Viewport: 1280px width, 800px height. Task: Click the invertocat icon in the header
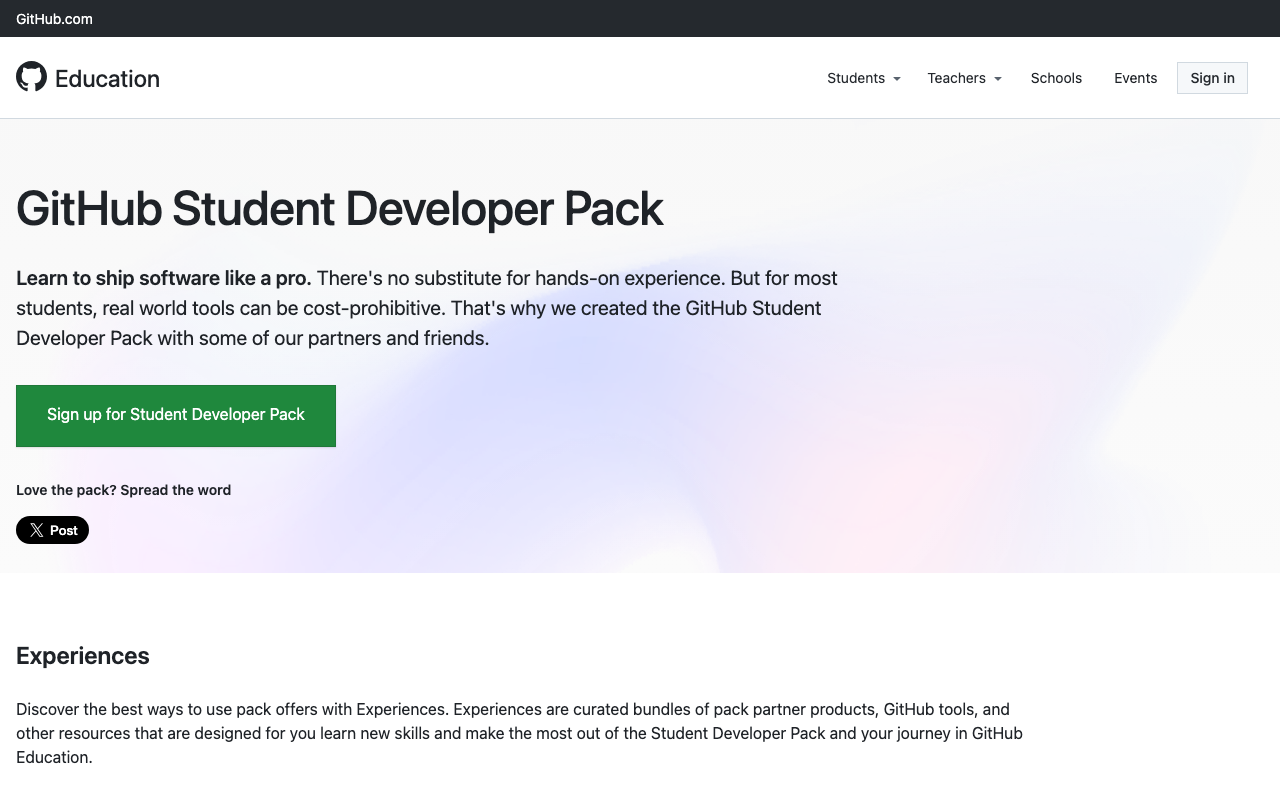pos(30,75)
